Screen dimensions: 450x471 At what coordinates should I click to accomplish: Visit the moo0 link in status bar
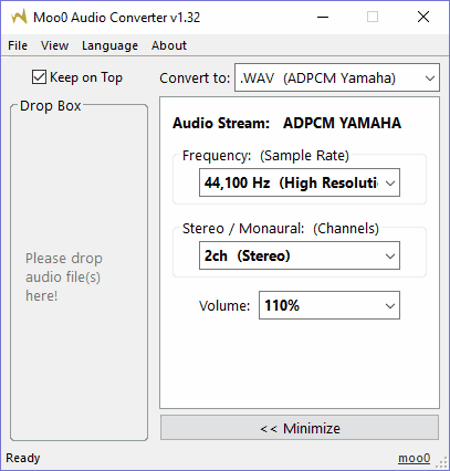coord(414,458)
